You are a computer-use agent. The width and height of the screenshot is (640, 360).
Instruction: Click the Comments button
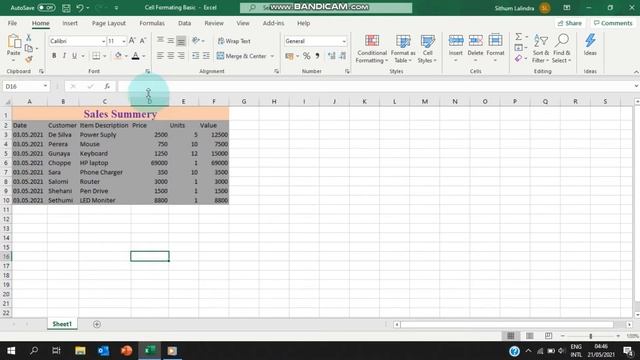click(x=613, y=23)
